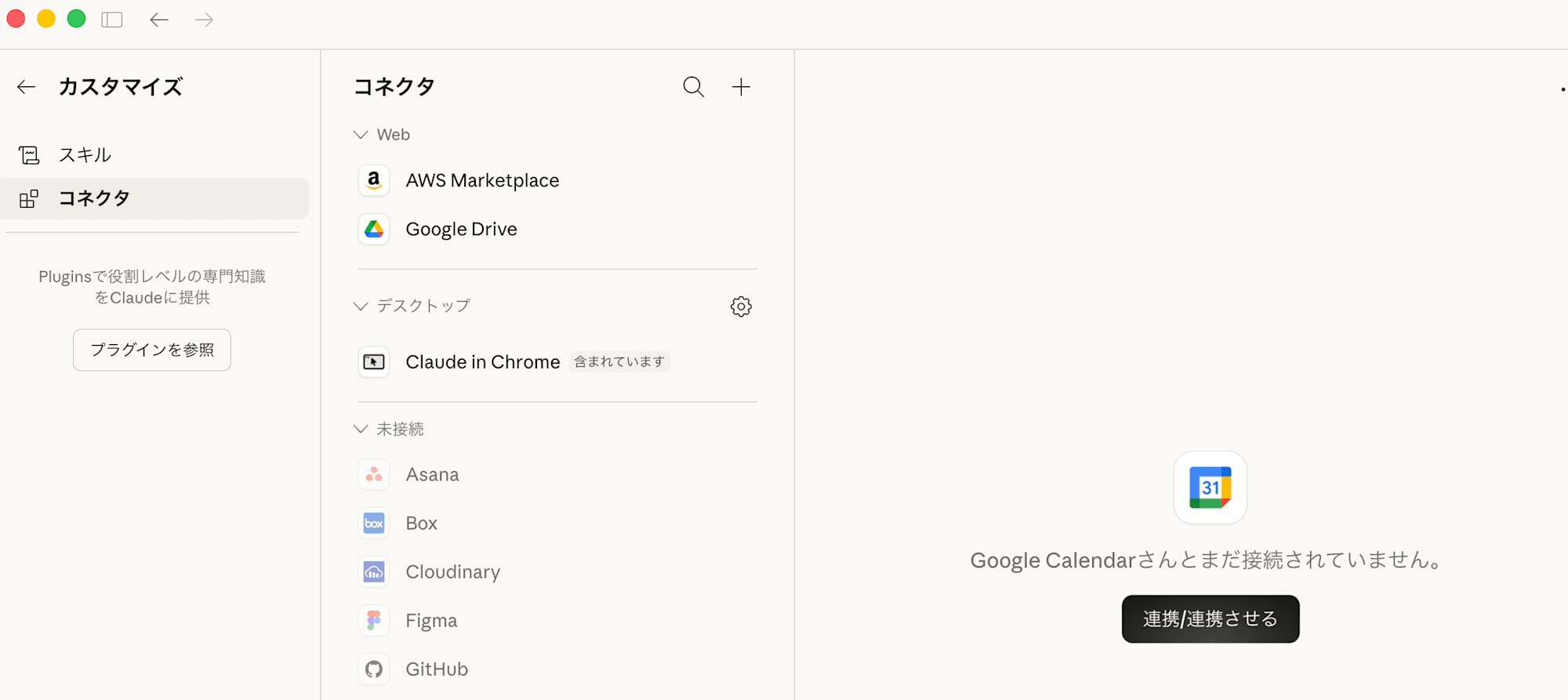Click the Google Drive triangle icon
This screenshot has width=1568, height=700.
point(374,229)
